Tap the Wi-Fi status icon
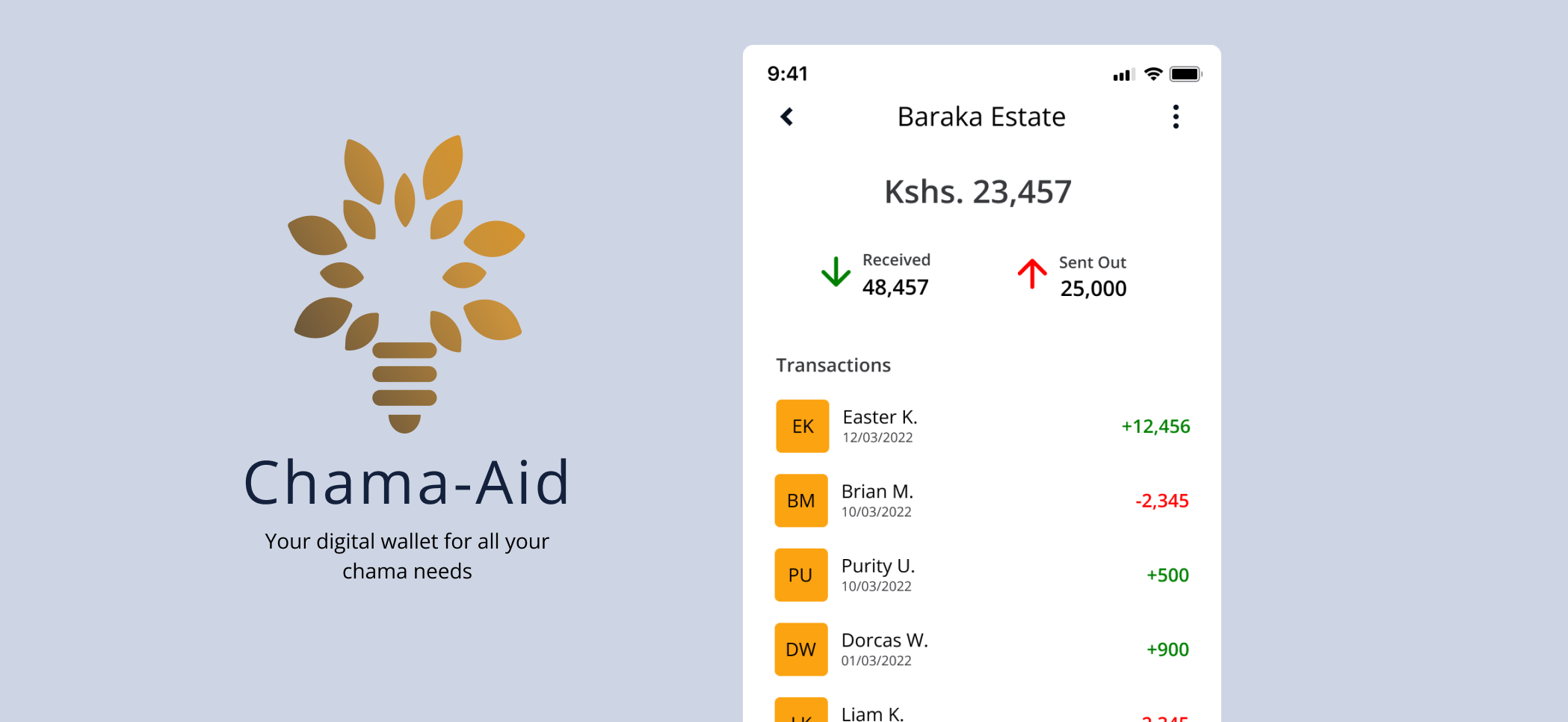Screen dimensions: 1568x722 coord(1153,74)
